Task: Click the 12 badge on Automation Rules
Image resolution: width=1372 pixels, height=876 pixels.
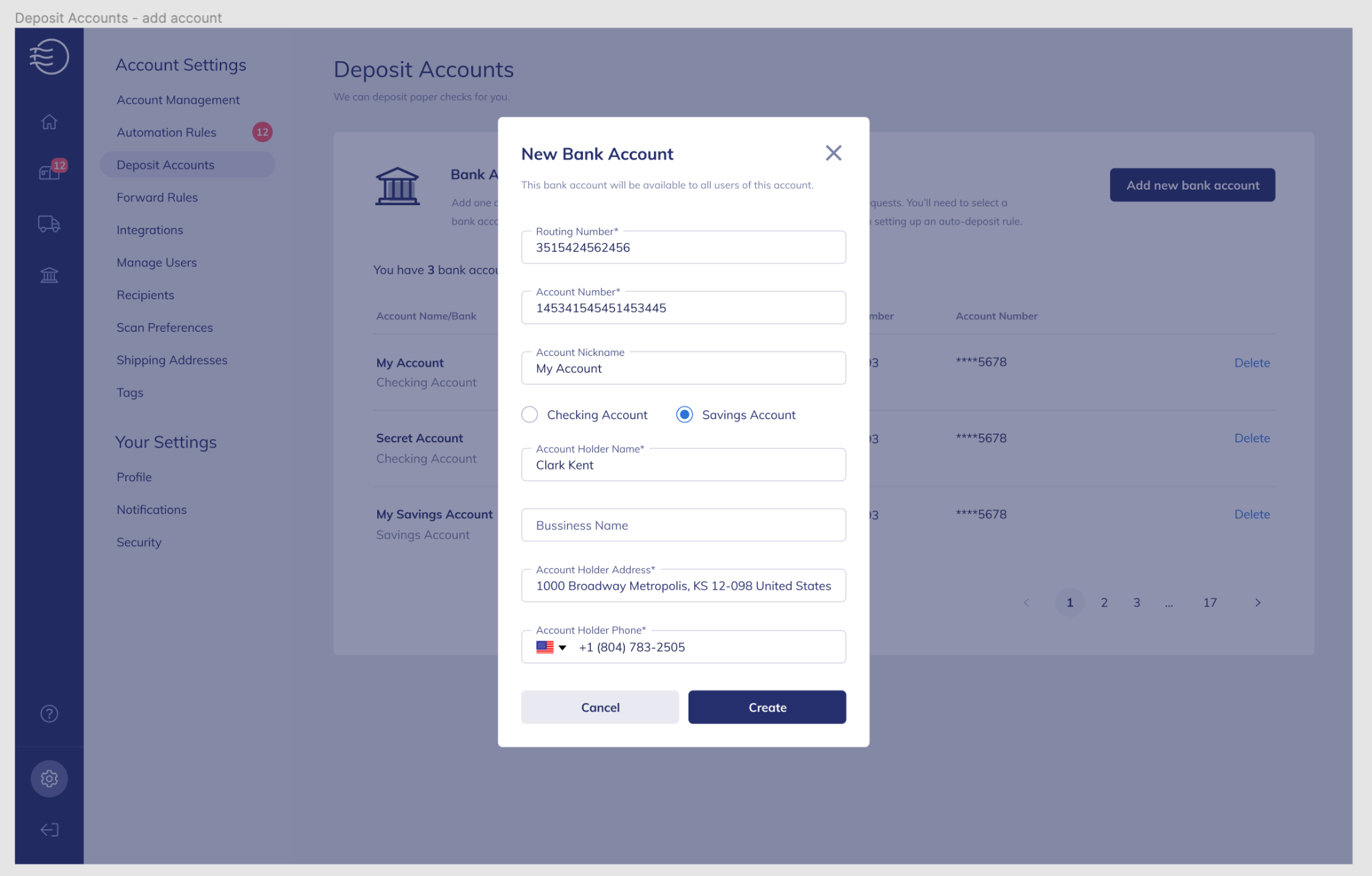Action: [x=263, y=132]
